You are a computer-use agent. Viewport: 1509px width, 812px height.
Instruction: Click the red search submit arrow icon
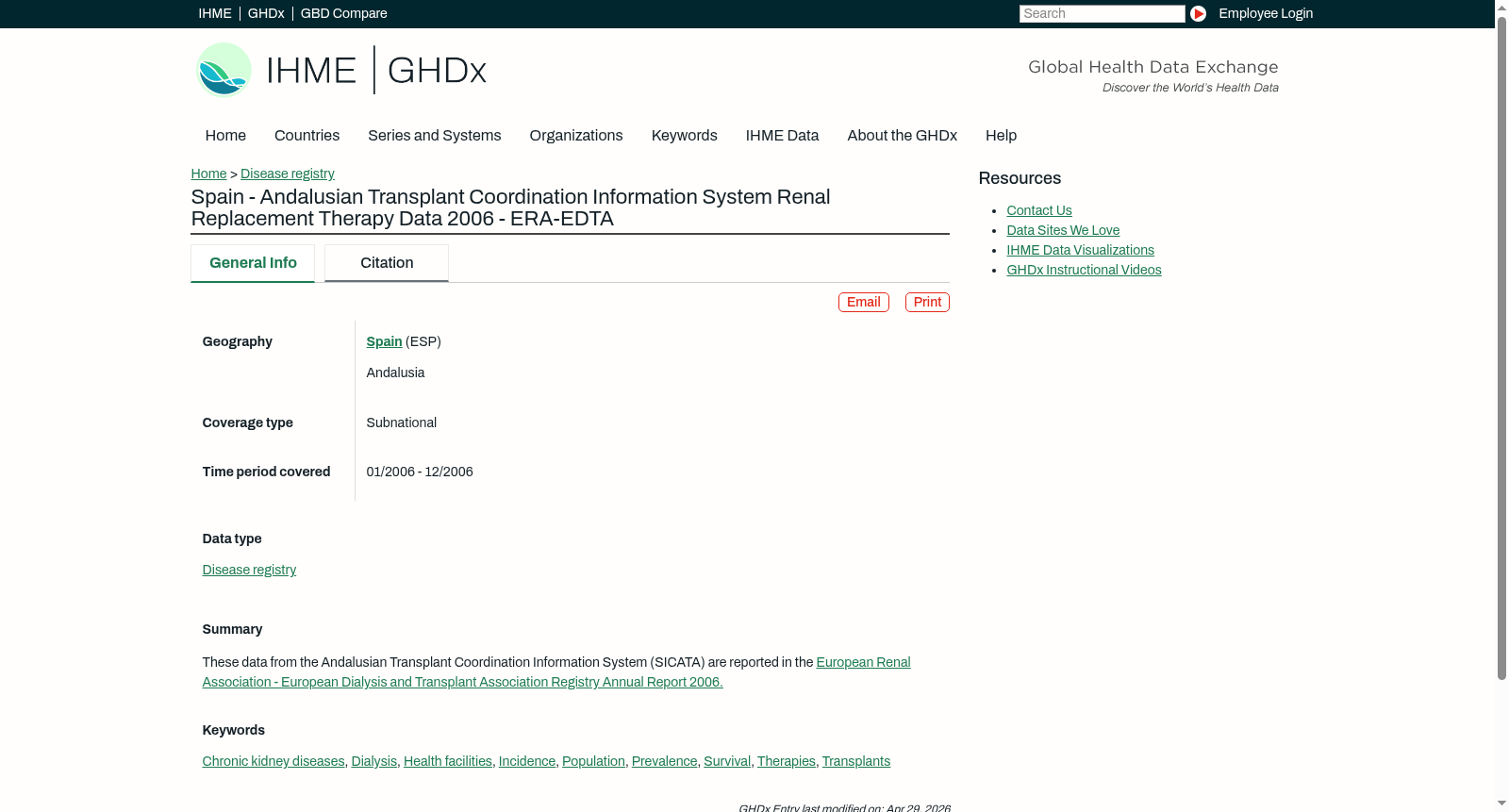pyautogui.click(x=1198, y=13)
